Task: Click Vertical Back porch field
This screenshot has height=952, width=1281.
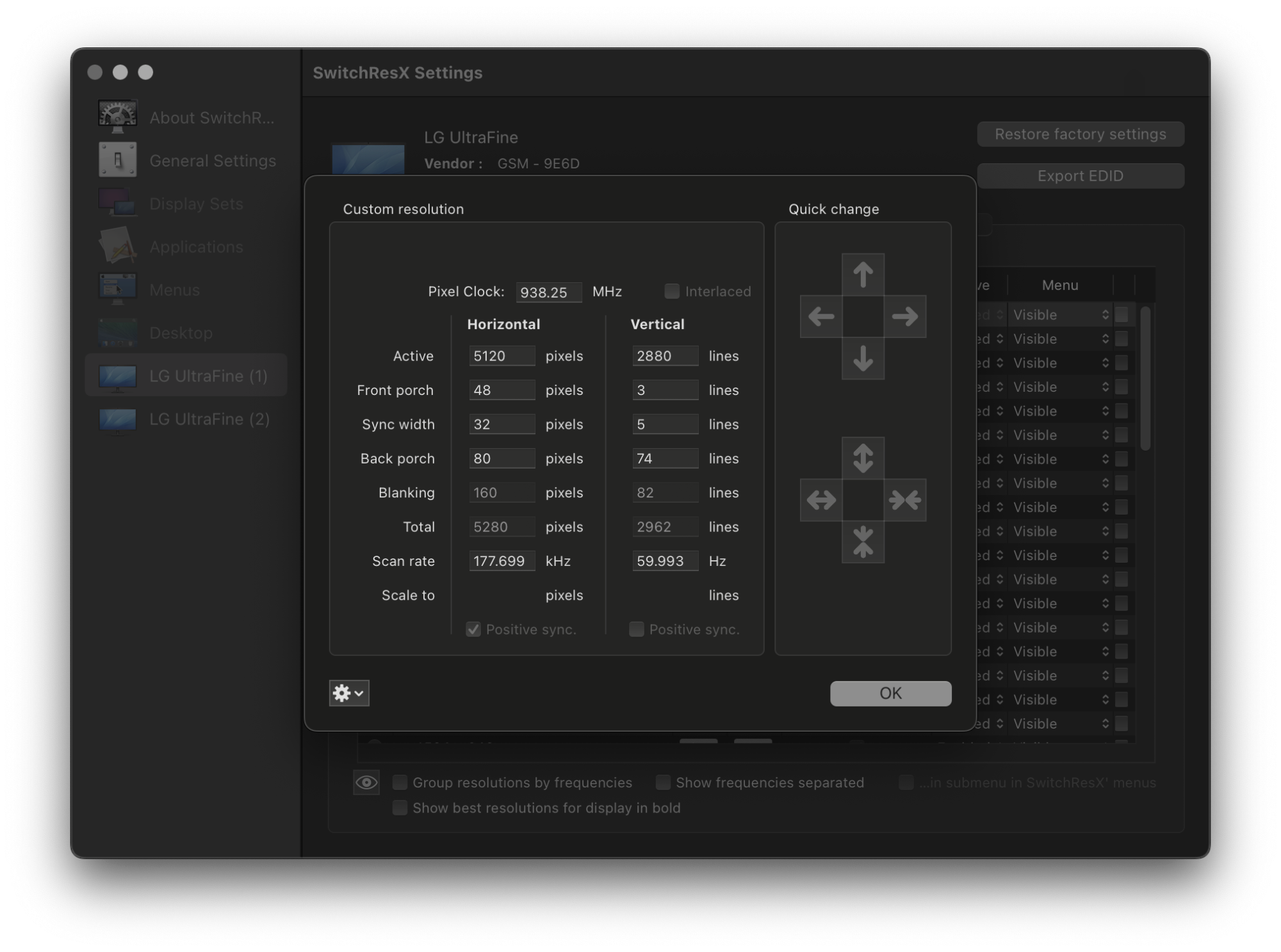Action: pos(665,458)
